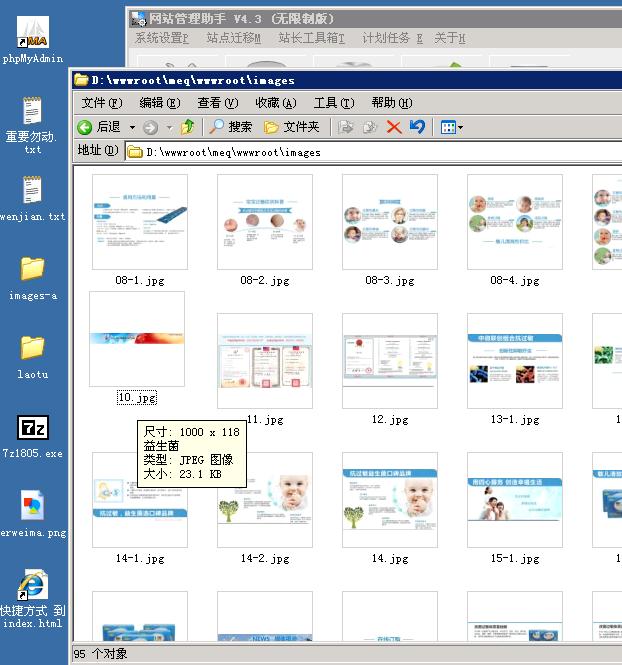The height and width of the screenshot is (665, 622).
Task: Click the Up one level folder icon
Action: 188,127
